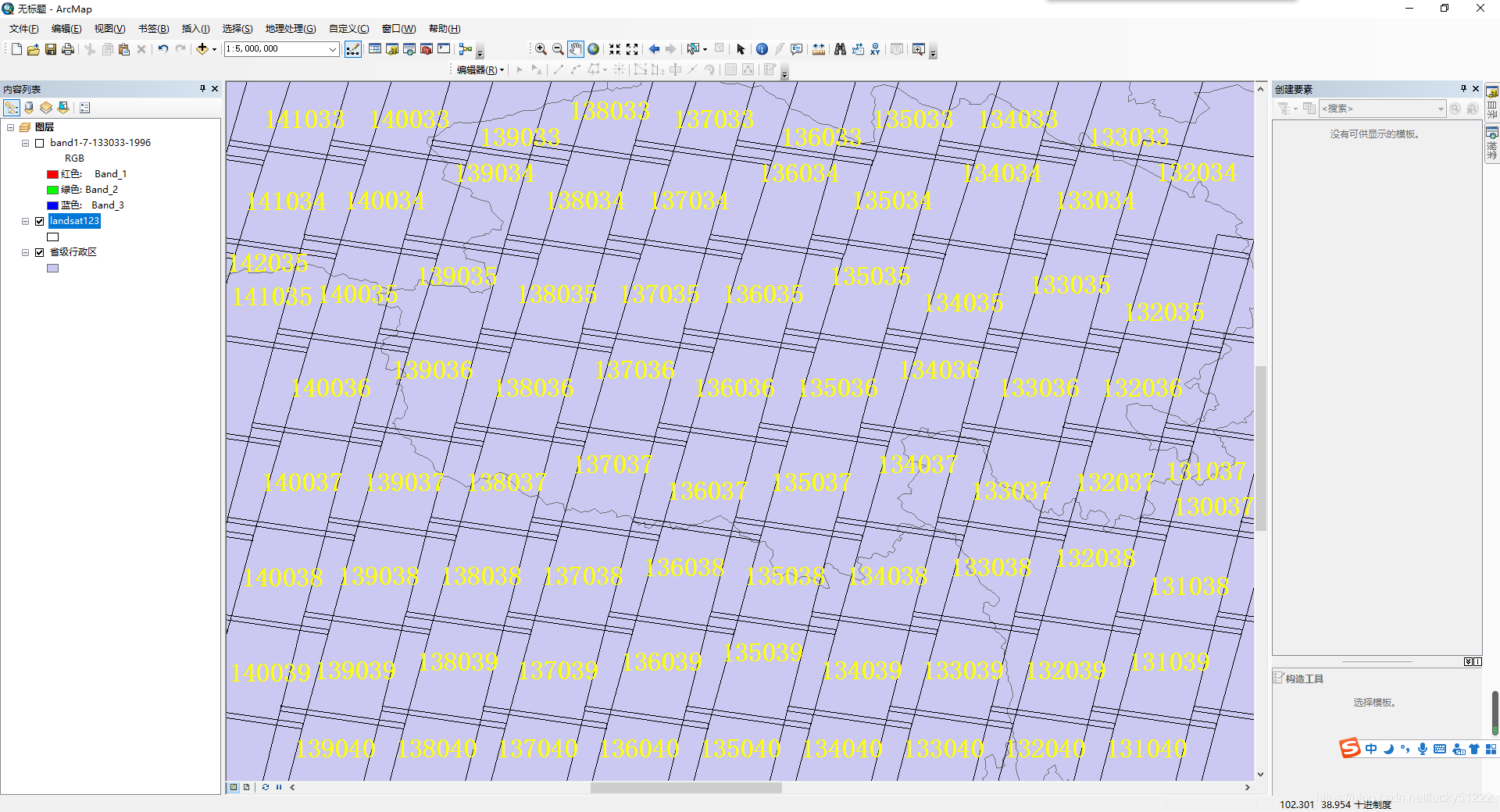Open the map scale dropdown
Image resolution: width=1500 pixels, height=812 pixels.
click(332, 49)
